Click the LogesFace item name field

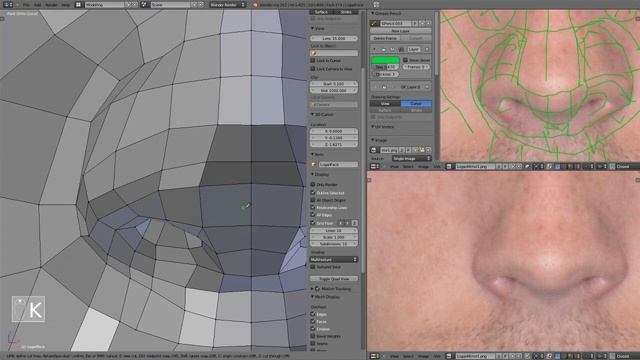[x=338, y=164]
